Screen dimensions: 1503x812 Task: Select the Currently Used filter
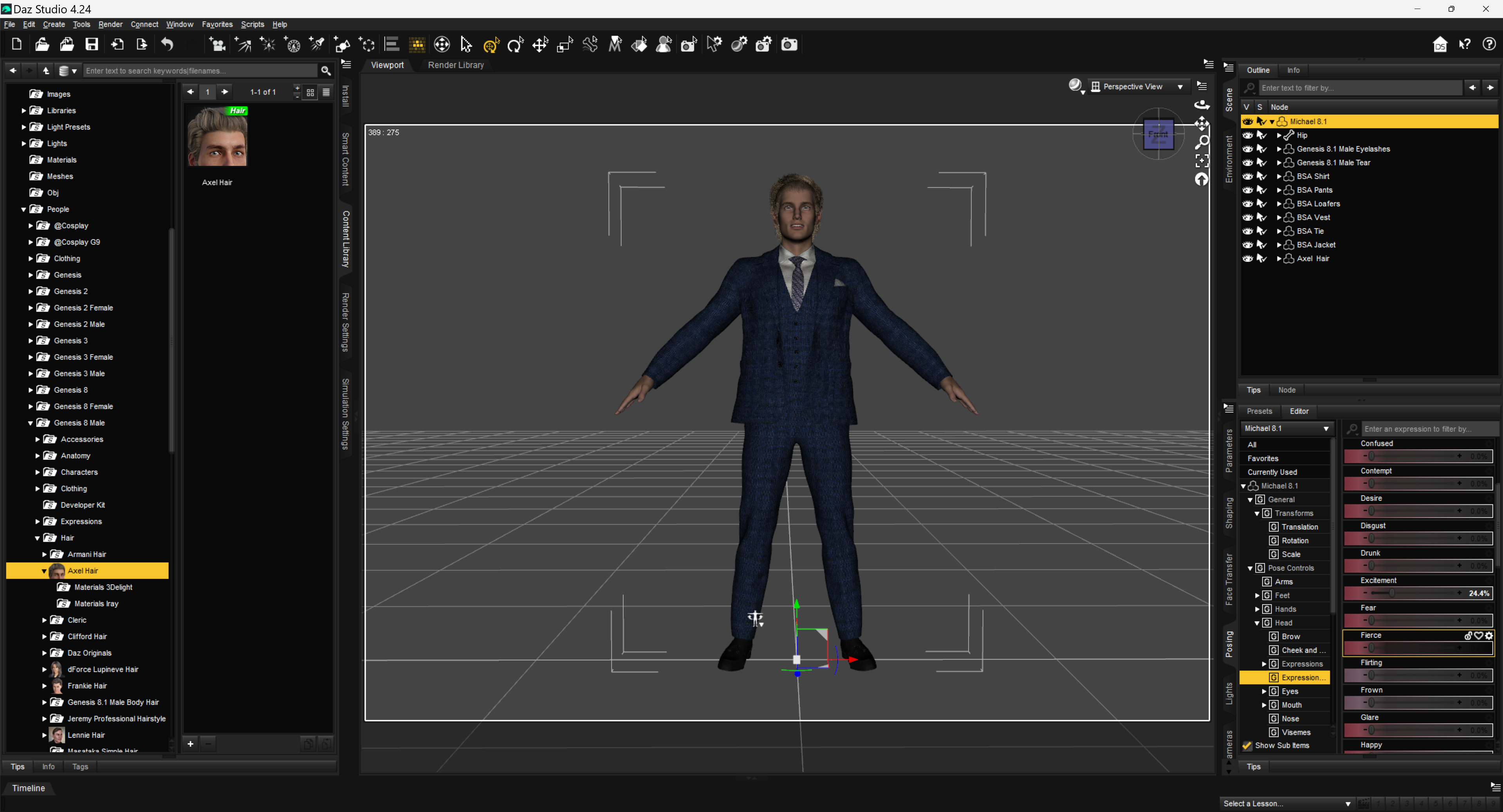[x=1272, y=472]
